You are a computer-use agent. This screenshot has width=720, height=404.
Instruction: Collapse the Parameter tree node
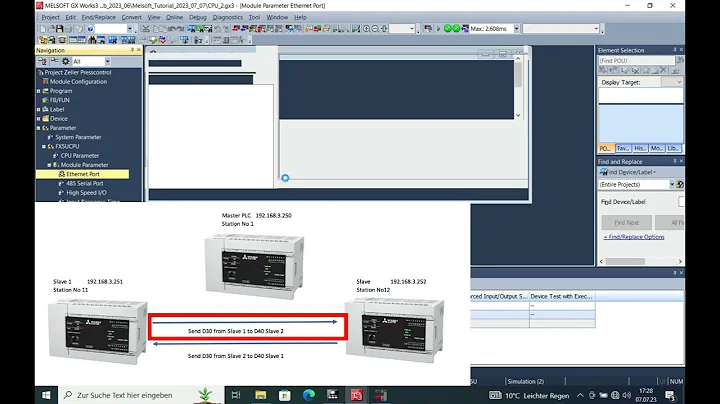pyautogui.click(x=39, y=128)
